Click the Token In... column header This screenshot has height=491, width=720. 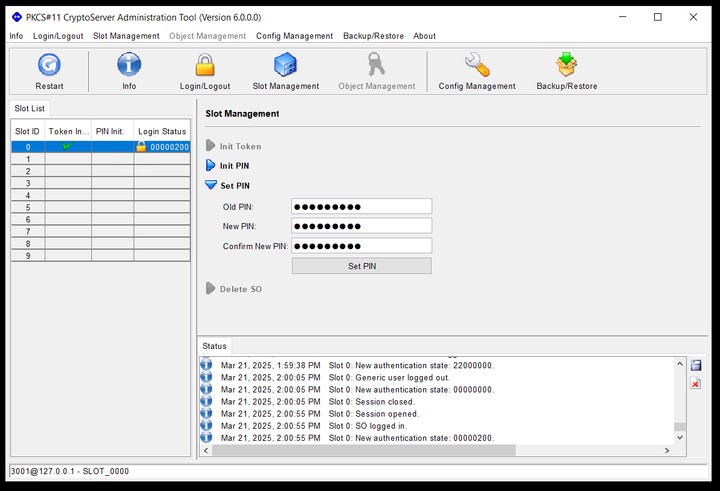pos(68,131)
